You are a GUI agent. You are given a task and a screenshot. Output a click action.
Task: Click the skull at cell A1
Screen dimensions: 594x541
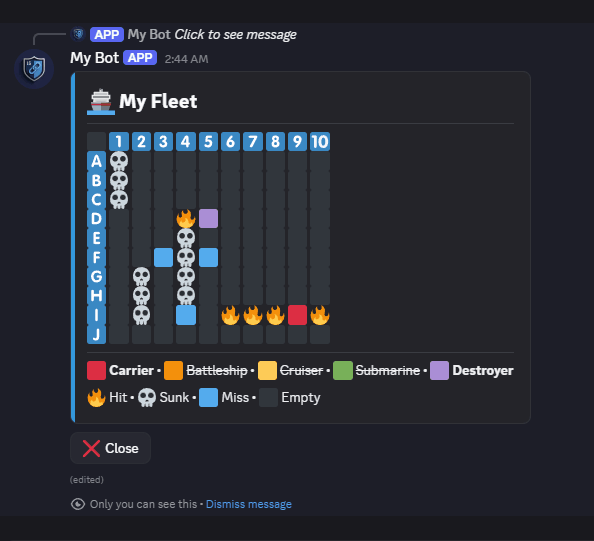coord(119,161)
